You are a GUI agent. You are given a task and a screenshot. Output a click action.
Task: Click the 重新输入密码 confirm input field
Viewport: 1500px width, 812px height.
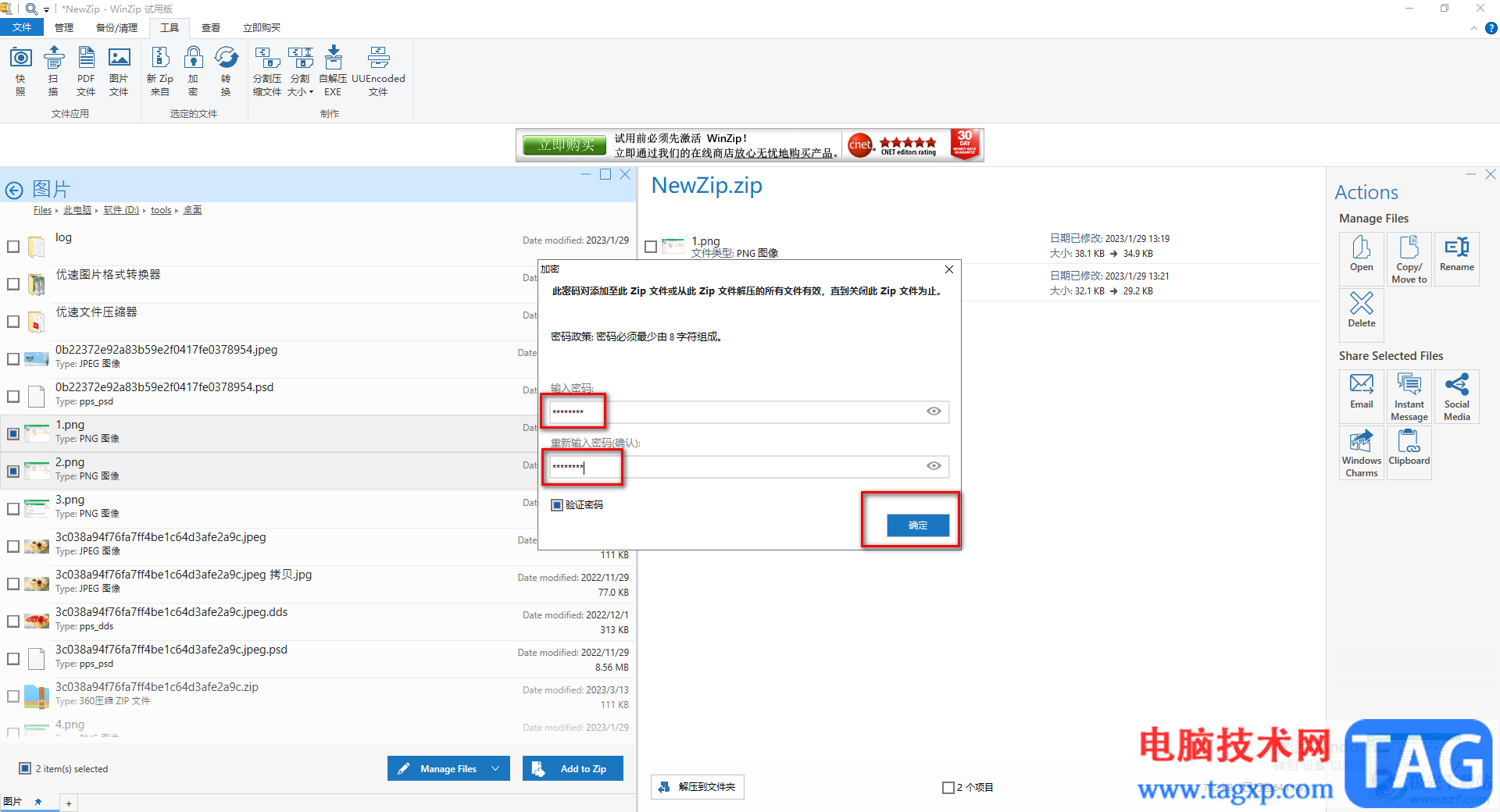click(748, 466)
